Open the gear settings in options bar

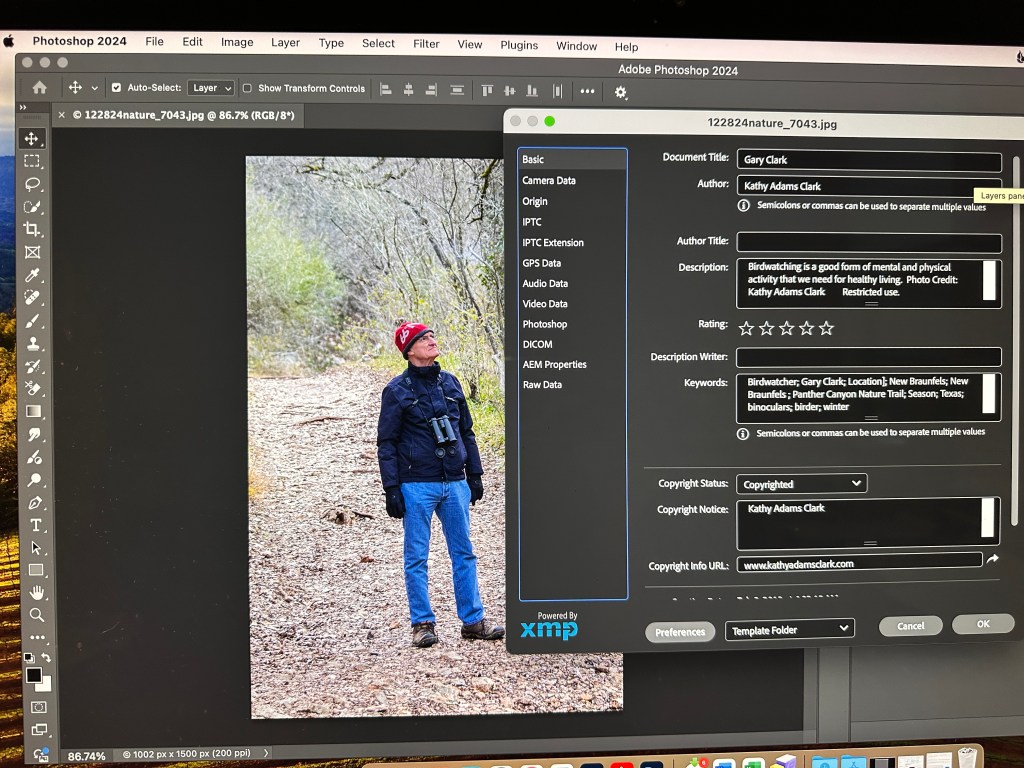621,92
